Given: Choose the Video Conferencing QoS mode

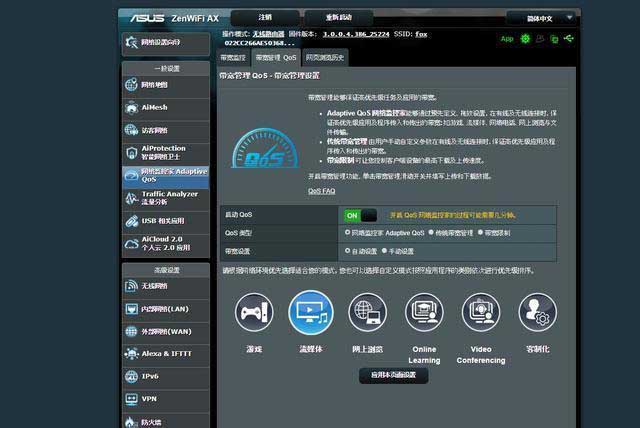Looking at the screenshot, I should point(481,313).
